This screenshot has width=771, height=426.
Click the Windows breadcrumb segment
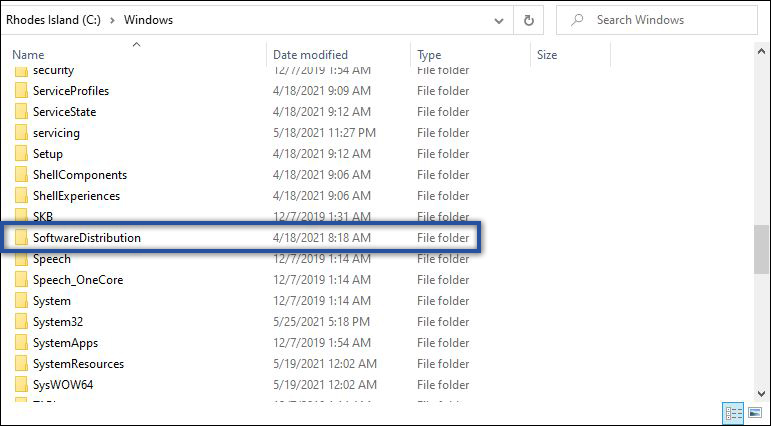pos(148,20)
